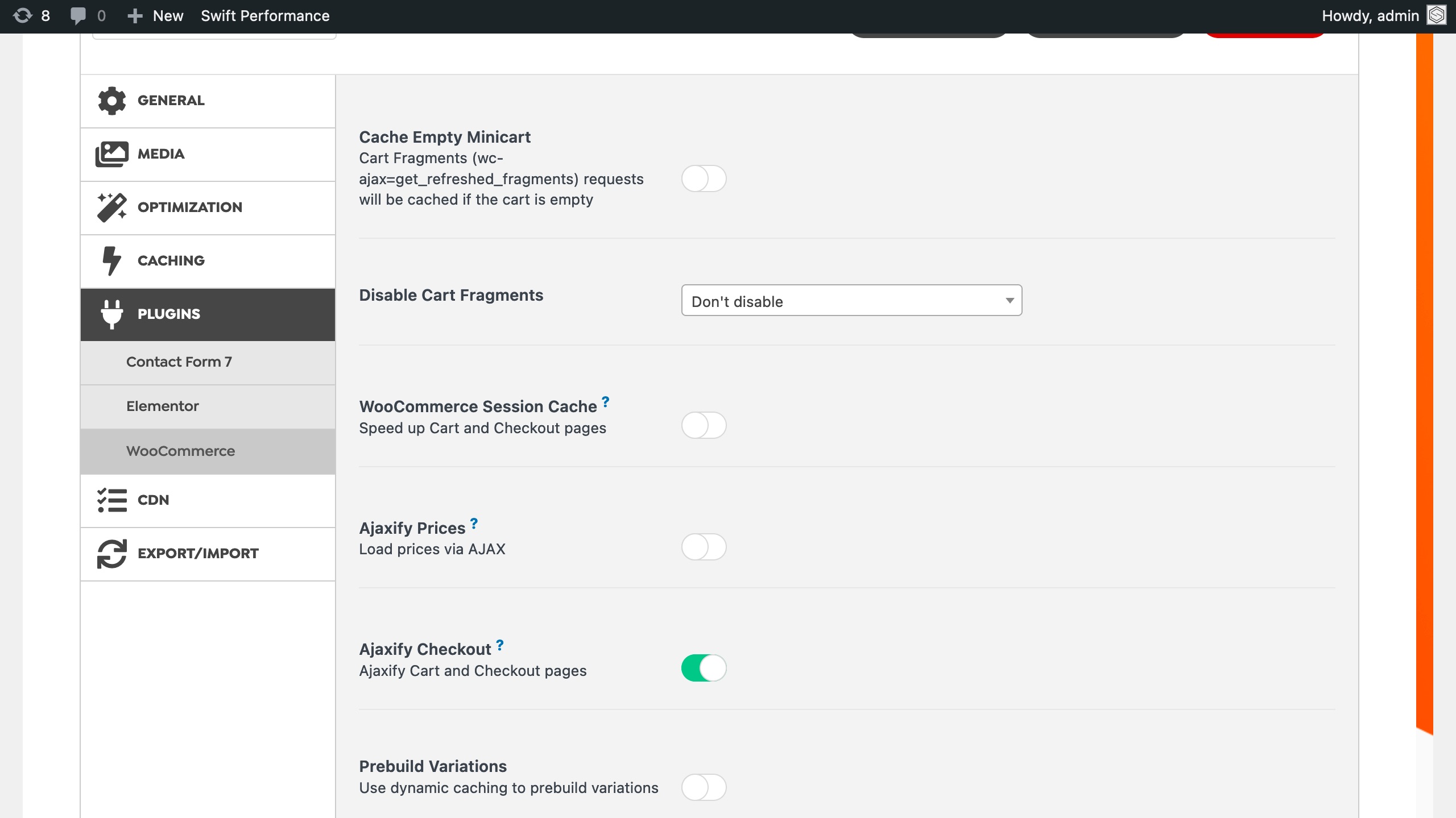Open Elementor plugin settings
This screenshot has height=818, width=1456.
[208, 406]
